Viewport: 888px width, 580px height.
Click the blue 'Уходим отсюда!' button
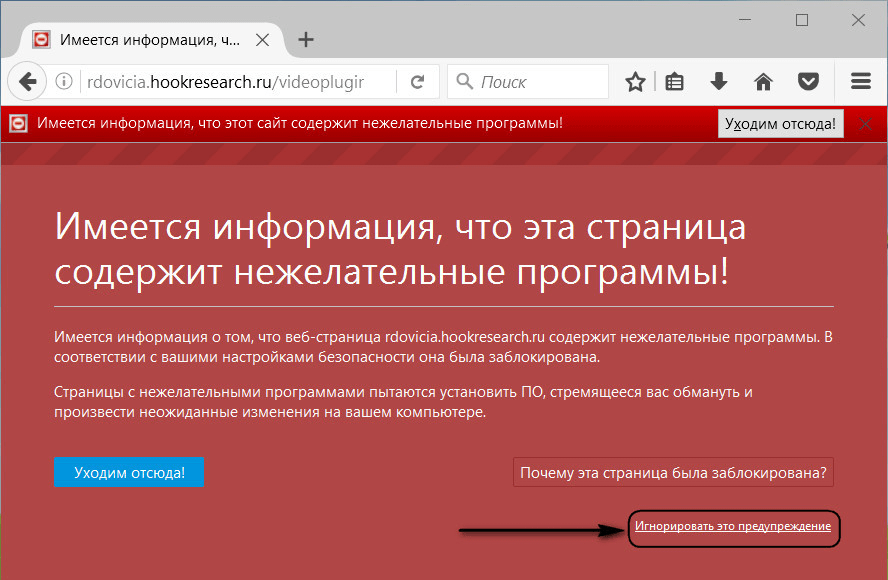(x=128, y=473)
